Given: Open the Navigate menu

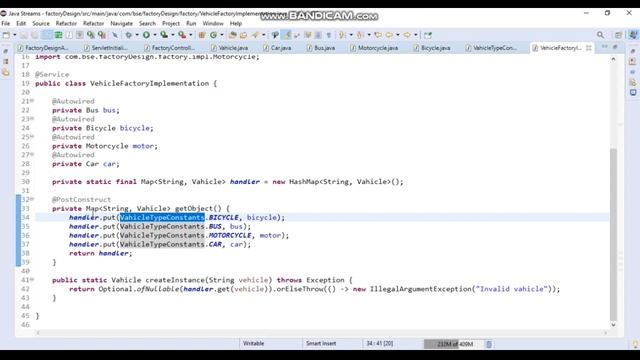Looking at the screenshot, I should click(122, 24).
